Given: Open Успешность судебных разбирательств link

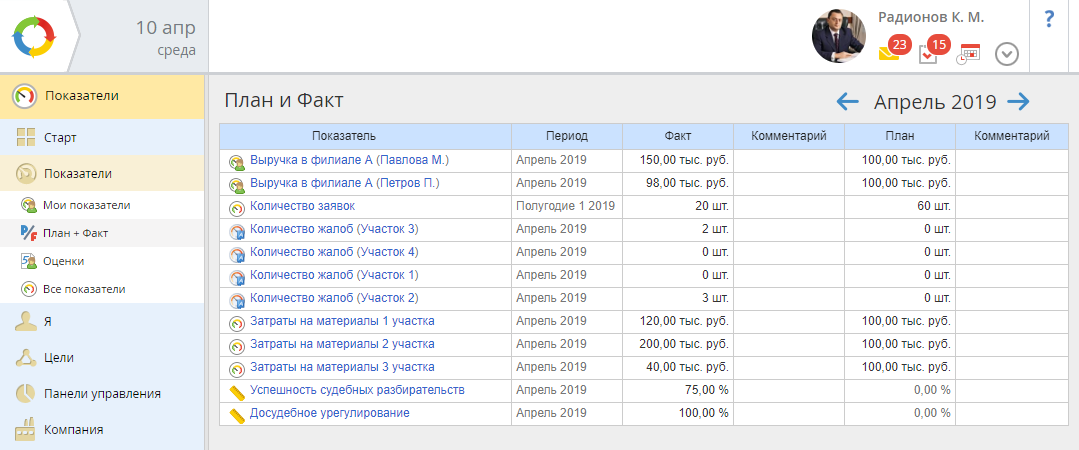Looking at the screenshot, I should click(357, 390).
